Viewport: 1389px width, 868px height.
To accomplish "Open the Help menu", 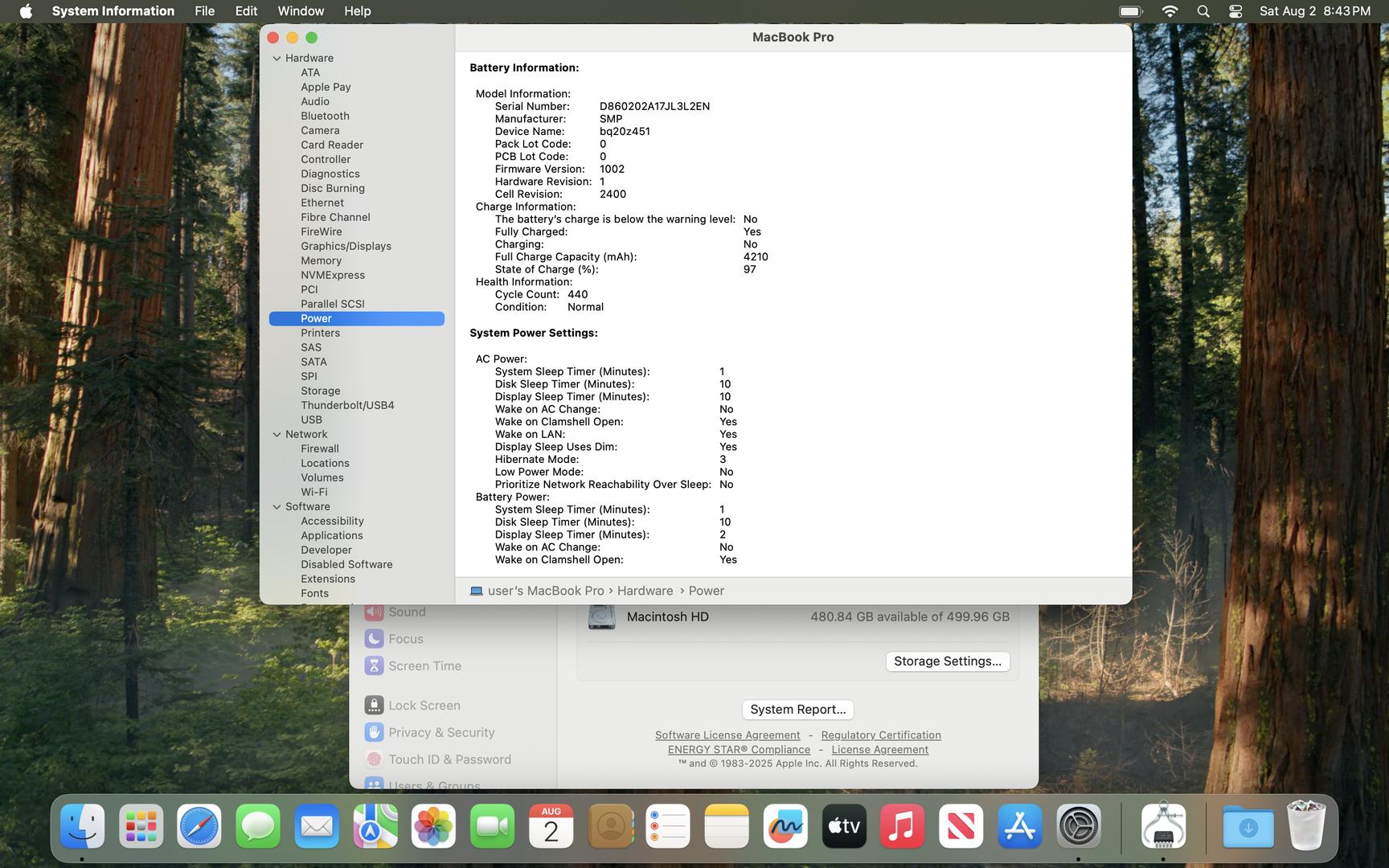I will (x=358, y=11).
